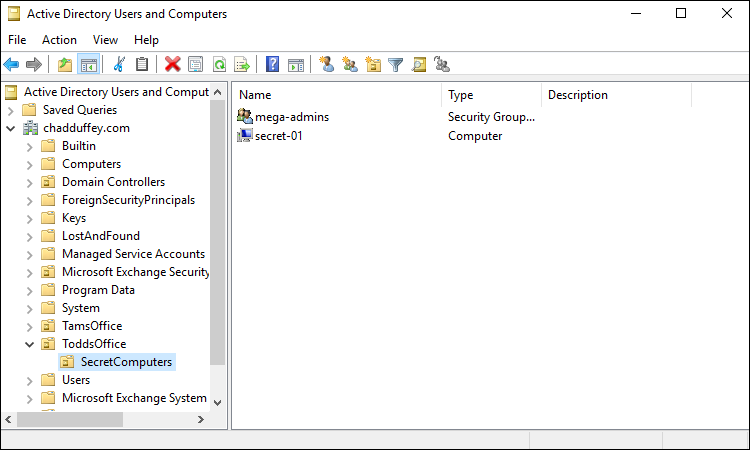This screenshot has height=450, width=750.
Task: Click horizontal scrollbar right arrow in tree
Action: coord(201,419)
